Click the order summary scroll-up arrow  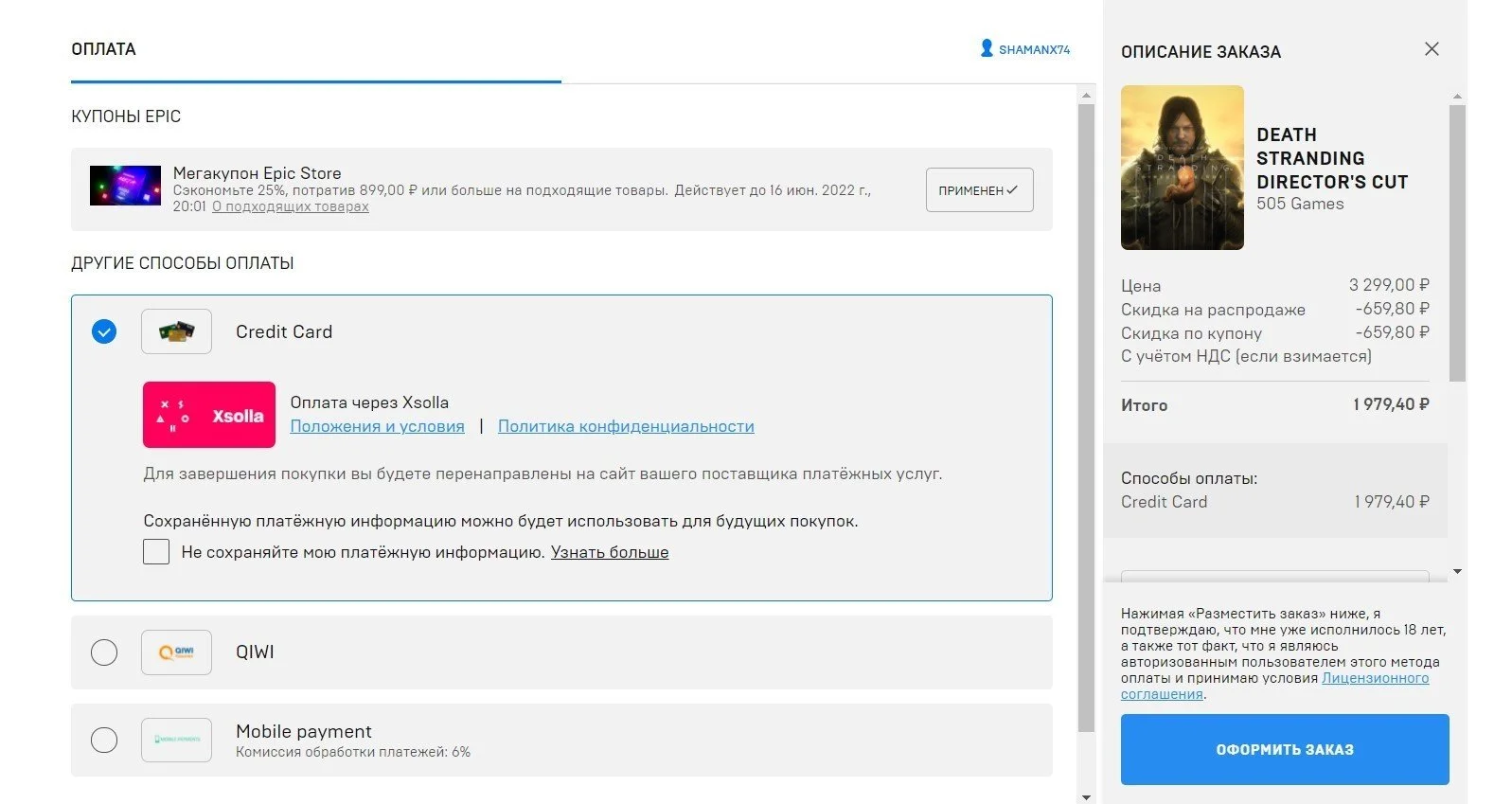(1458, 97)
